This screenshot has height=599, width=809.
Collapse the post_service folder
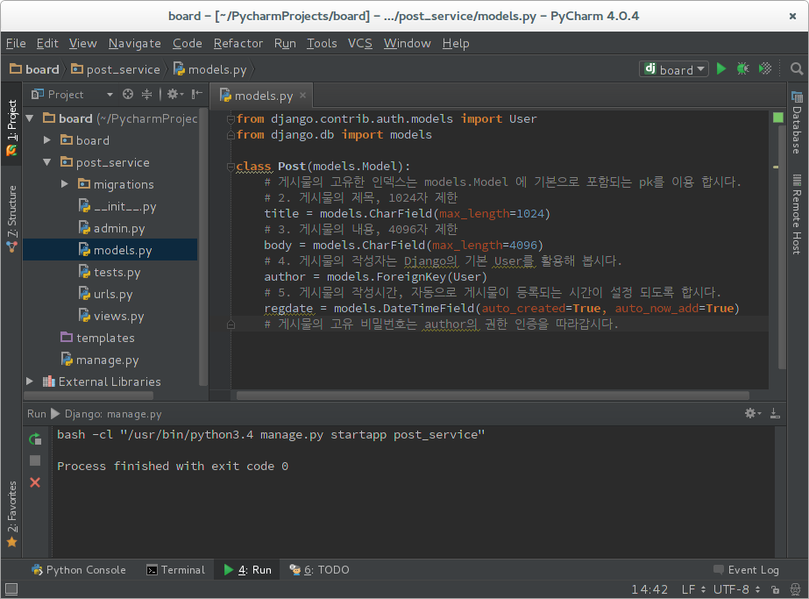[x=47, y=162]
